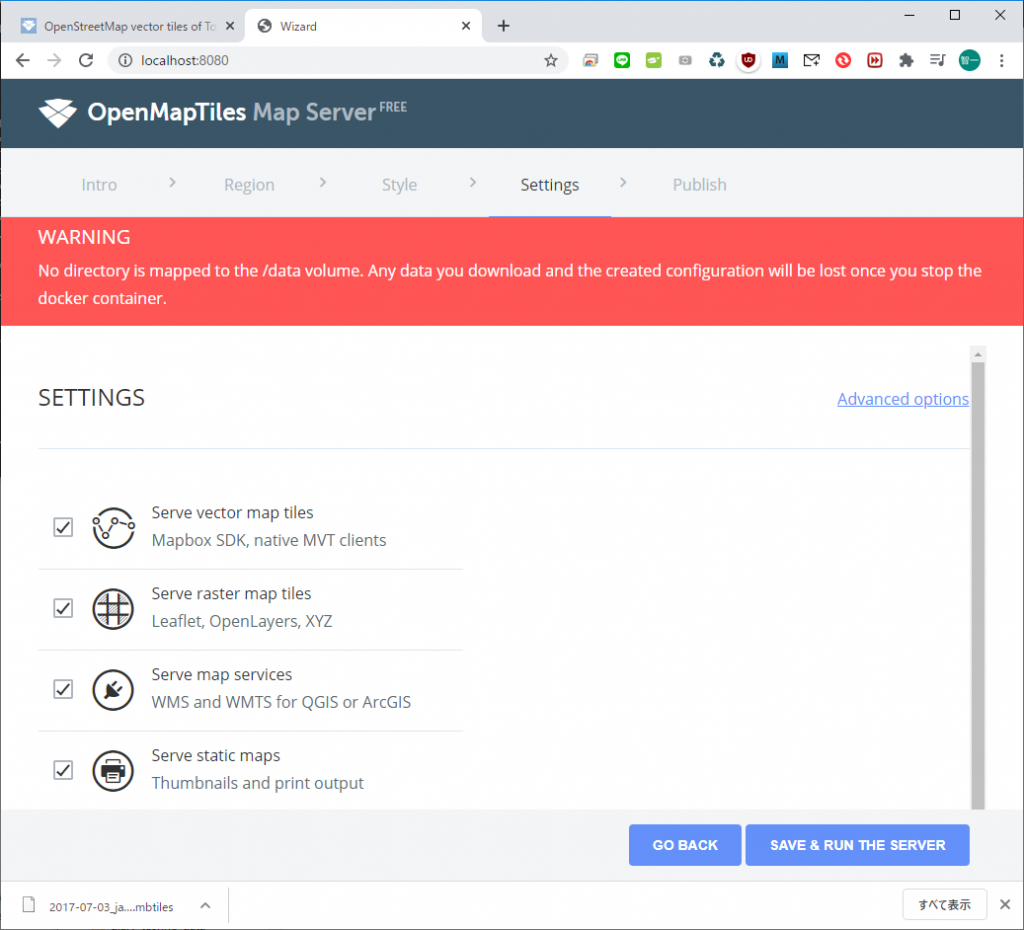The height and width of the screenshot is (930, 1024).
Task: Toggle Serve map services checkbox
Action: point(63,689)
